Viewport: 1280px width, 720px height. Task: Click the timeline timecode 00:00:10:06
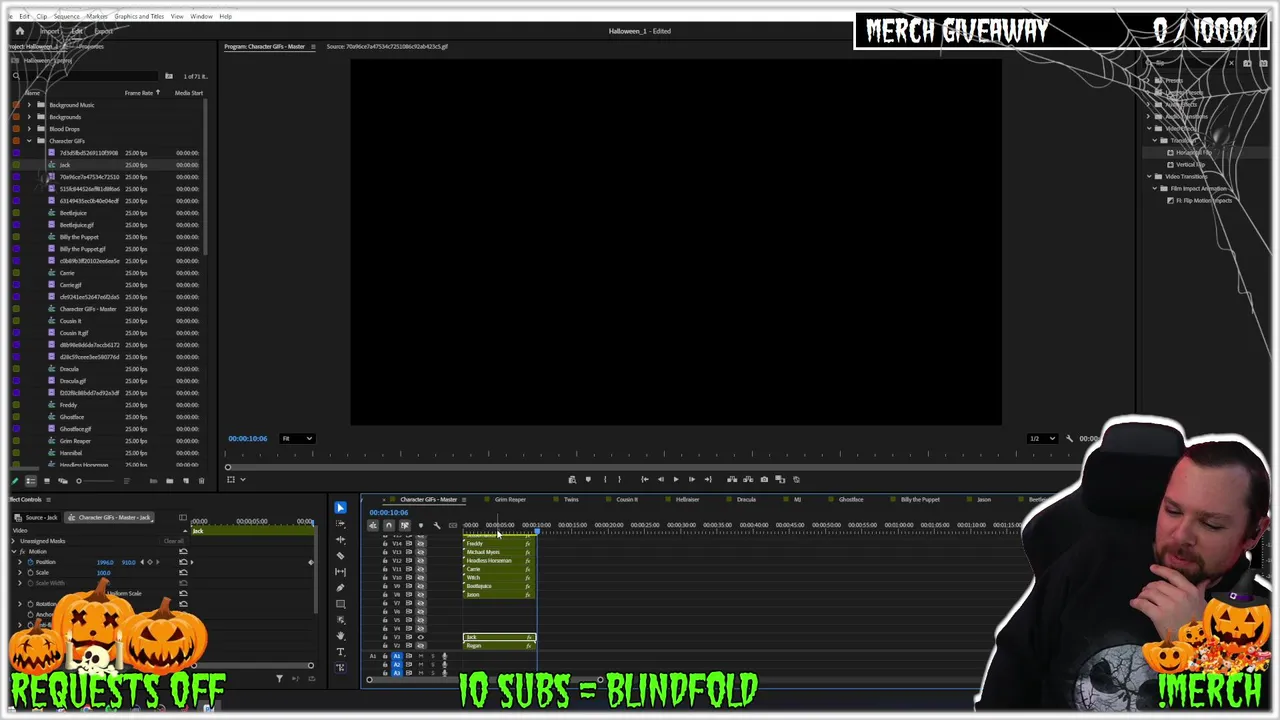(389, 512)
